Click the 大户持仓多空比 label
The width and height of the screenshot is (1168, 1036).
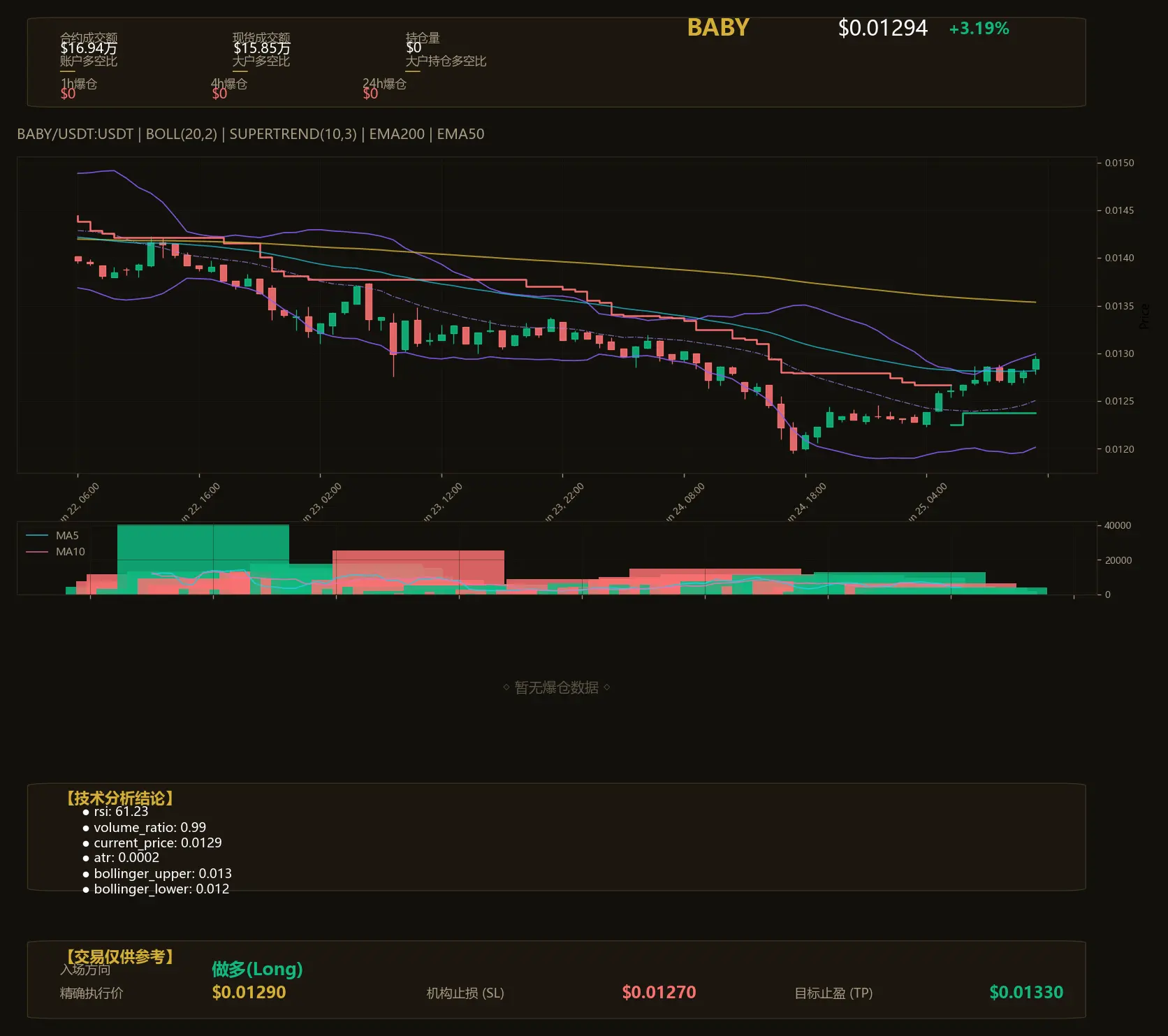(446, 61)
